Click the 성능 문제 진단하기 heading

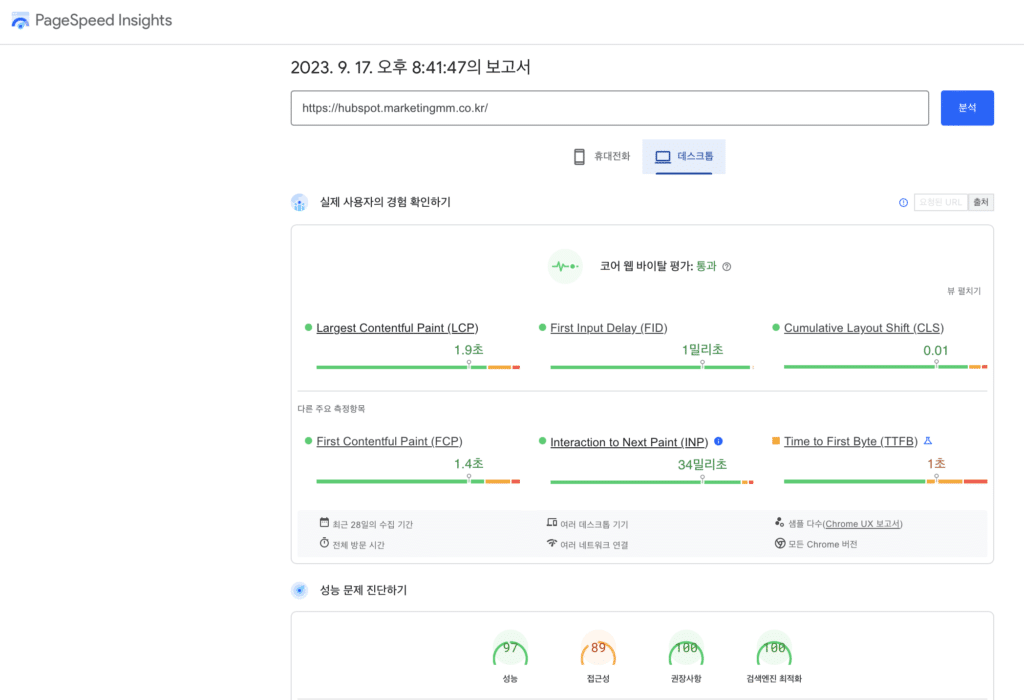point(363,590)
